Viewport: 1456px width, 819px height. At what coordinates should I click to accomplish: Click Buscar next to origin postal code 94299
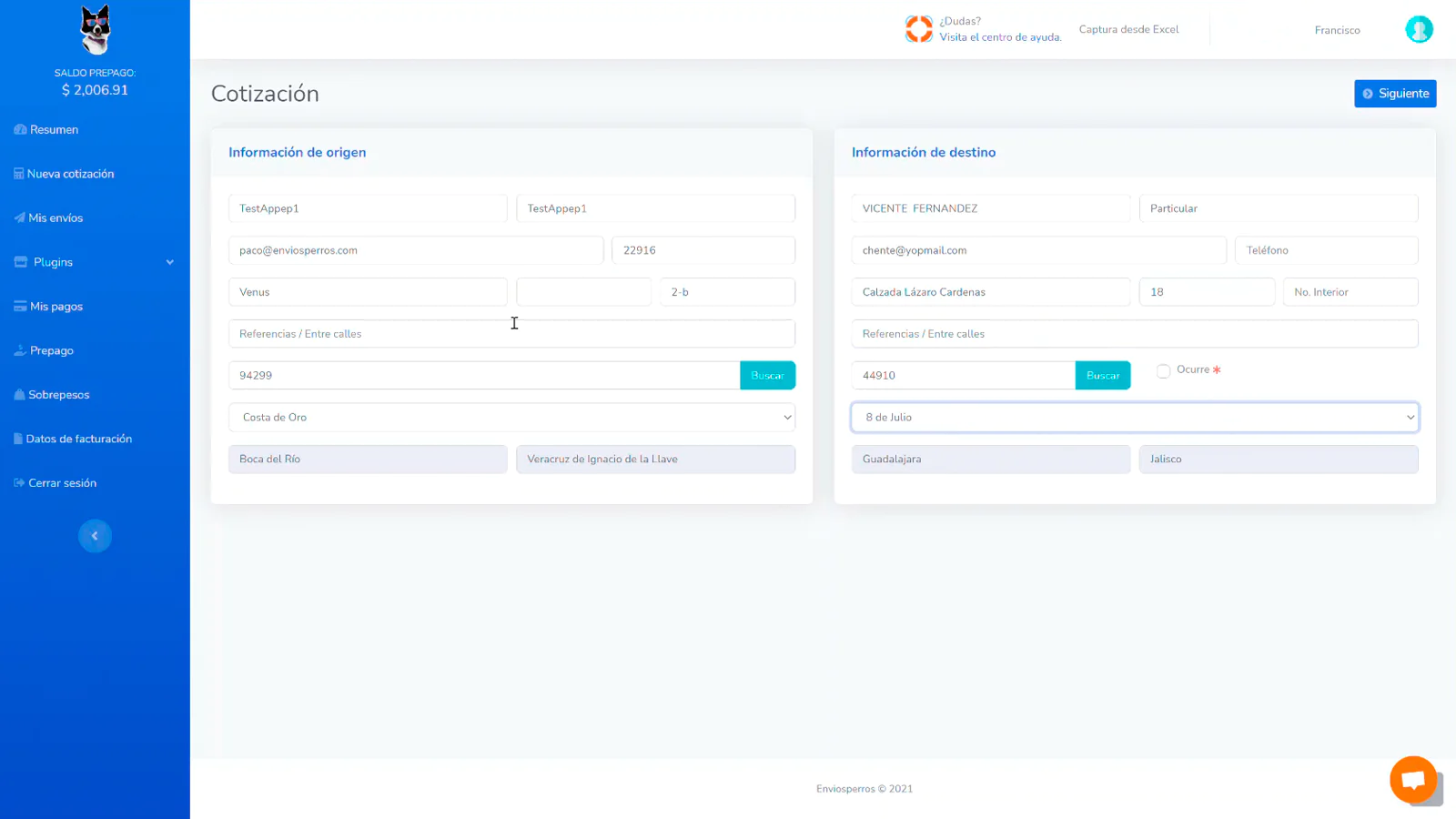click(767, 376)
